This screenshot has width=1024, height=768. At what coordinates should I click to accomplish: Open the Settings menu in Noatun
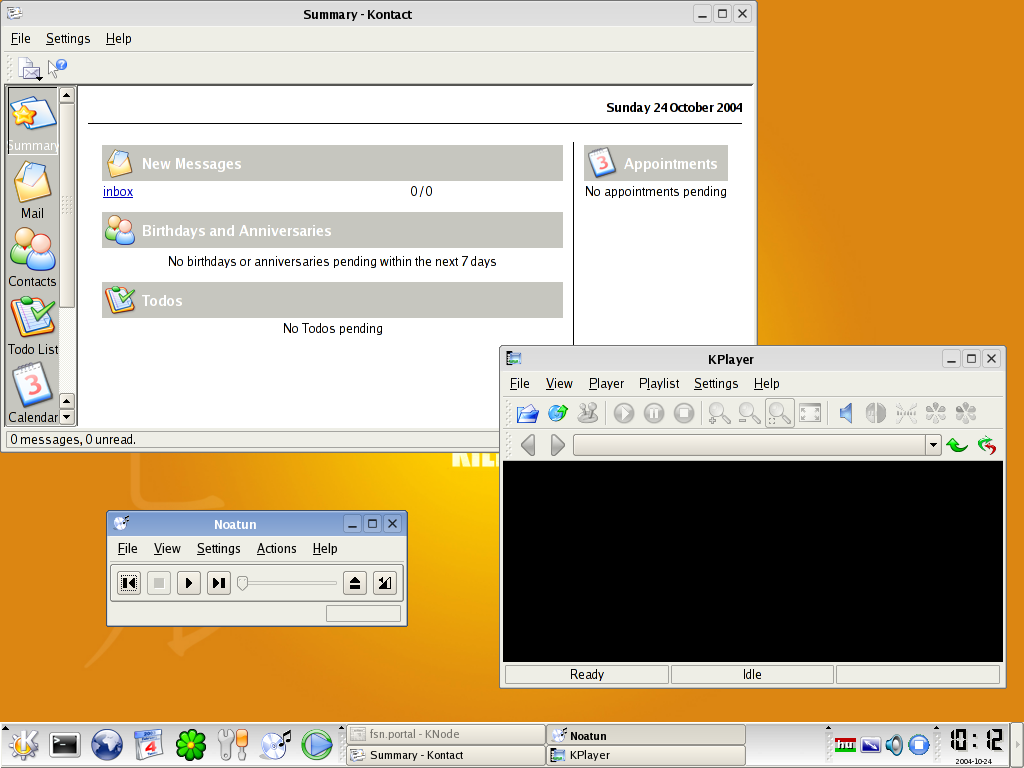pos(219,549)
